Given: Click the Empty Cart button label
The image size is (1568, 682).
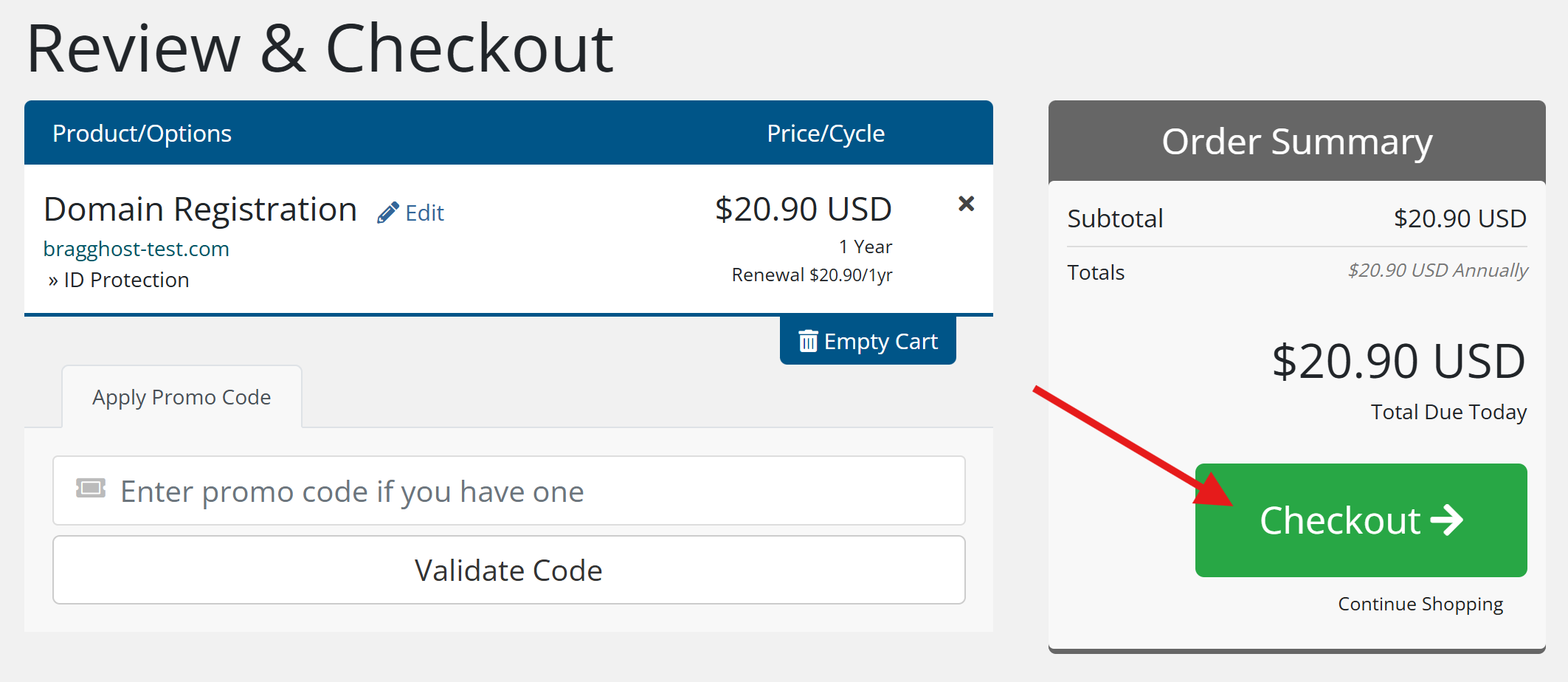Looking at the screenshot, I should [880, 341].
